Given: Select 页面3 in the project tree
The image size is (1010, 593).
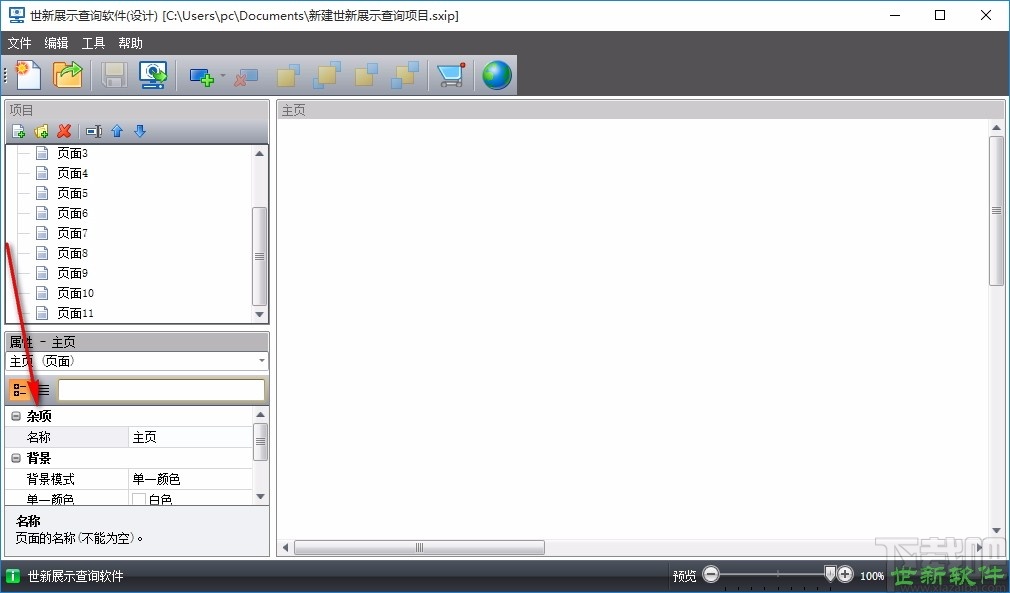Looking at the screenshot, I should pos(72,153).
